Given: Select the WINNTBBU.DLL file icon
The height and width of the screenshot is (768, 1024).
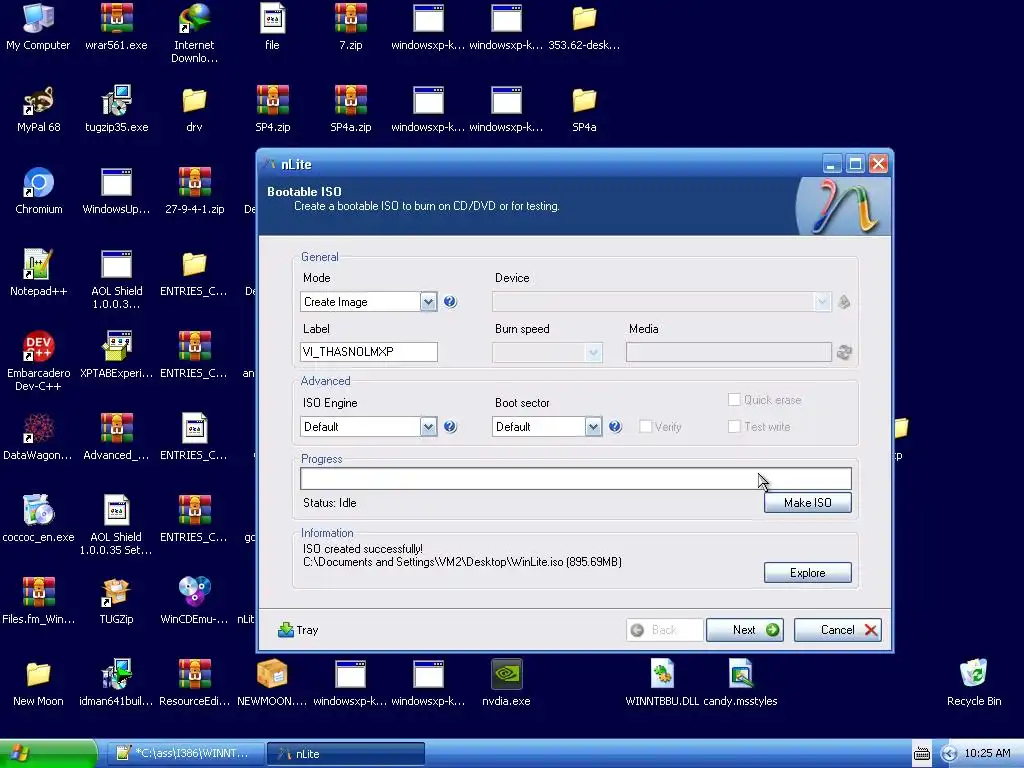Looking at the screenshot, I should click(x=662, y=683).
